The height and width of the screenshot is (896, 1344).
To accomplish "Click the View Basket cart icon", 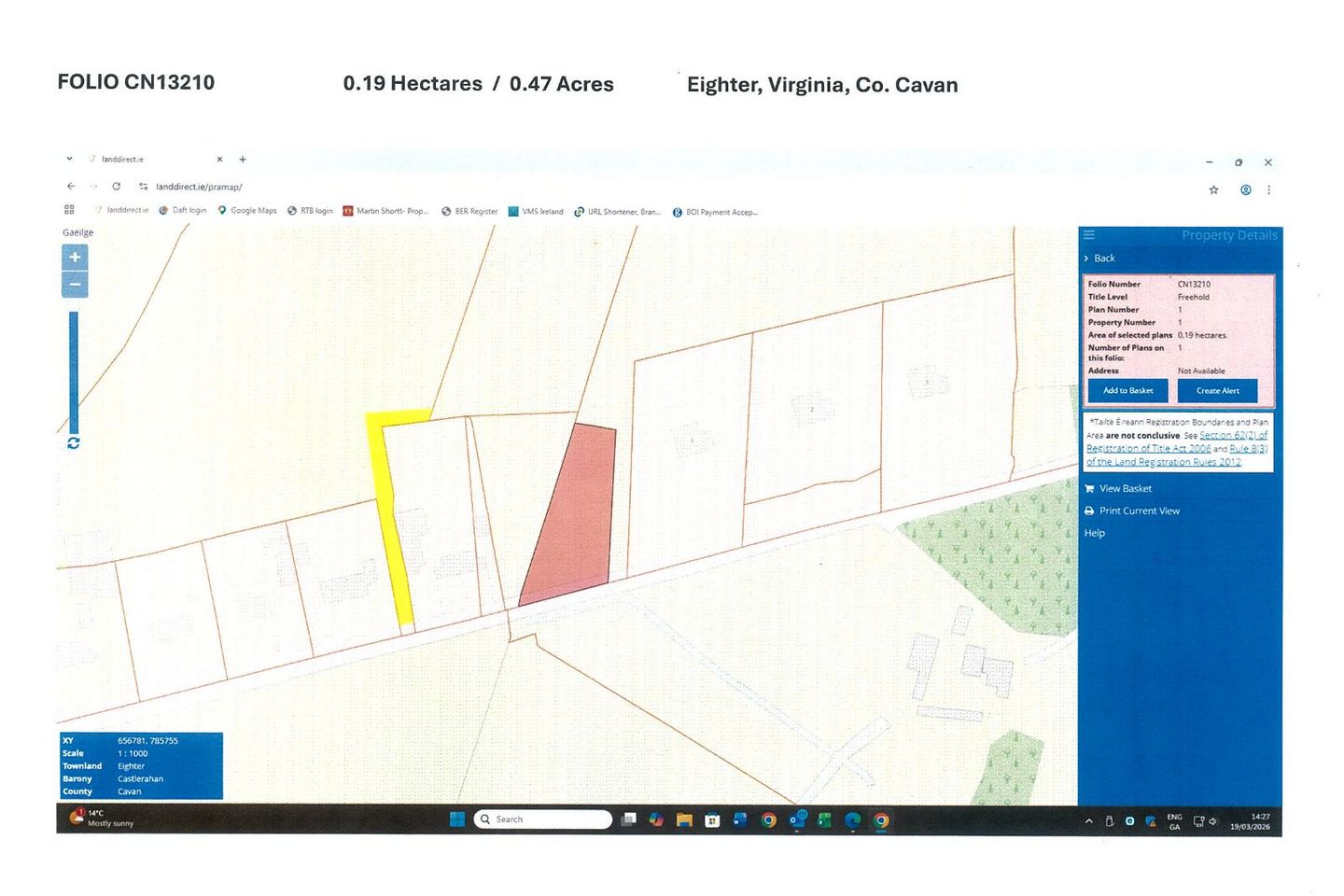I will click(x=1089, y=488).
